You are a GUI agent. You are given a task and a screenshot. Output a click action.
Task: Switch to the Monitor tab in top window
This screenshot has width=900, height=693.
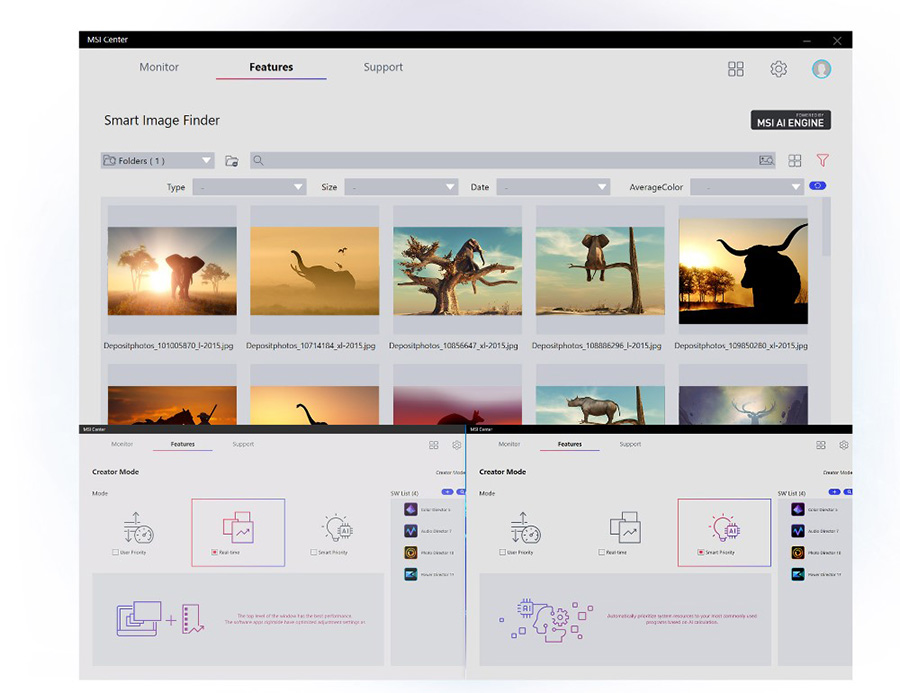pyautogui.click(x=159, y=67)
